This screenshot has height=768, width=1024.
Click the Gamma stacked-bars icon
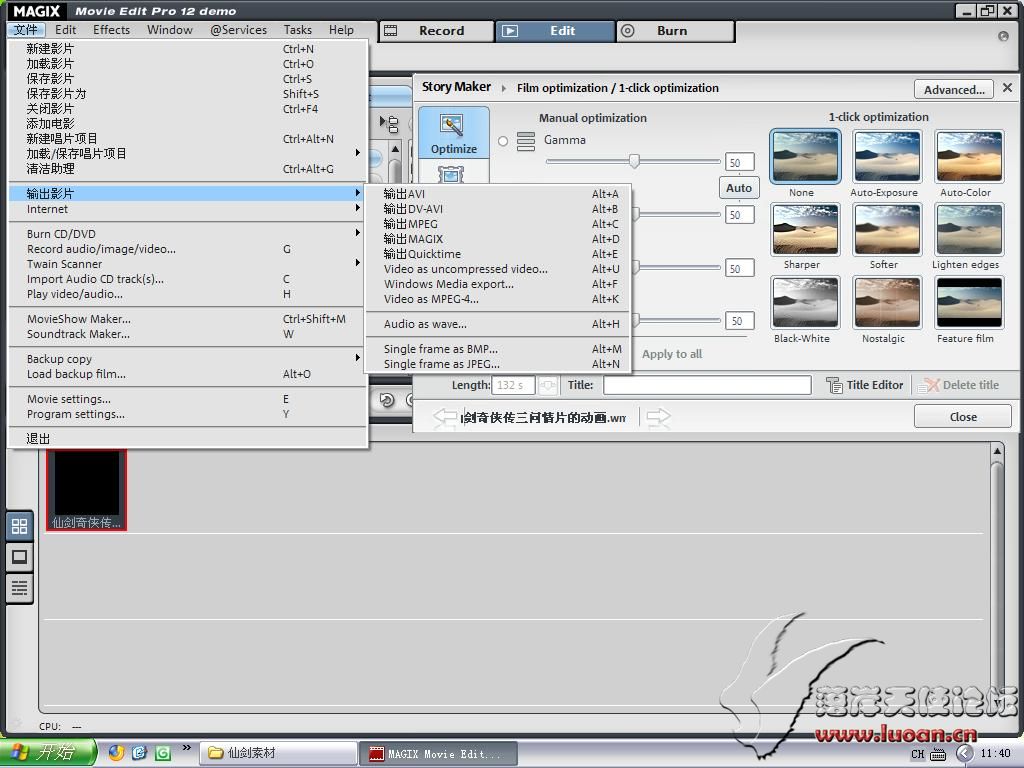click(x=526, y=141)
